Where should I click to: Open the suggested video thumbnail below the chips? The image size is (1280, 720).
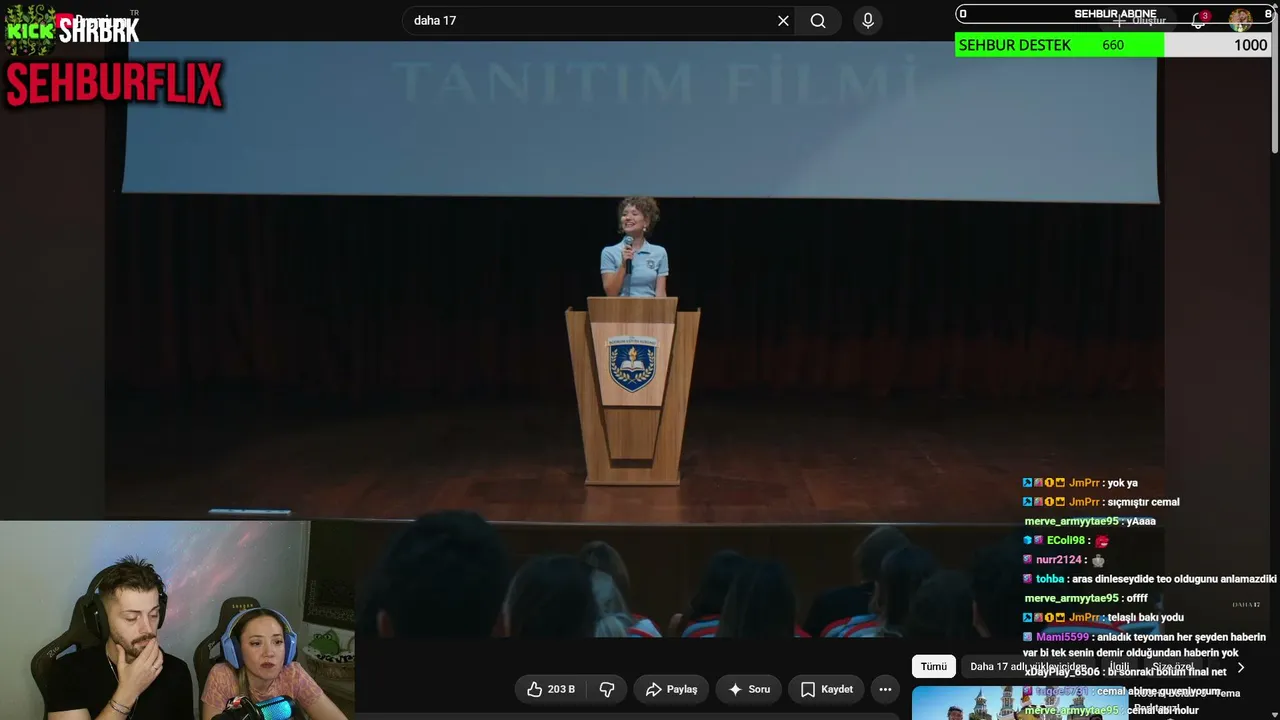(1018, 703)
